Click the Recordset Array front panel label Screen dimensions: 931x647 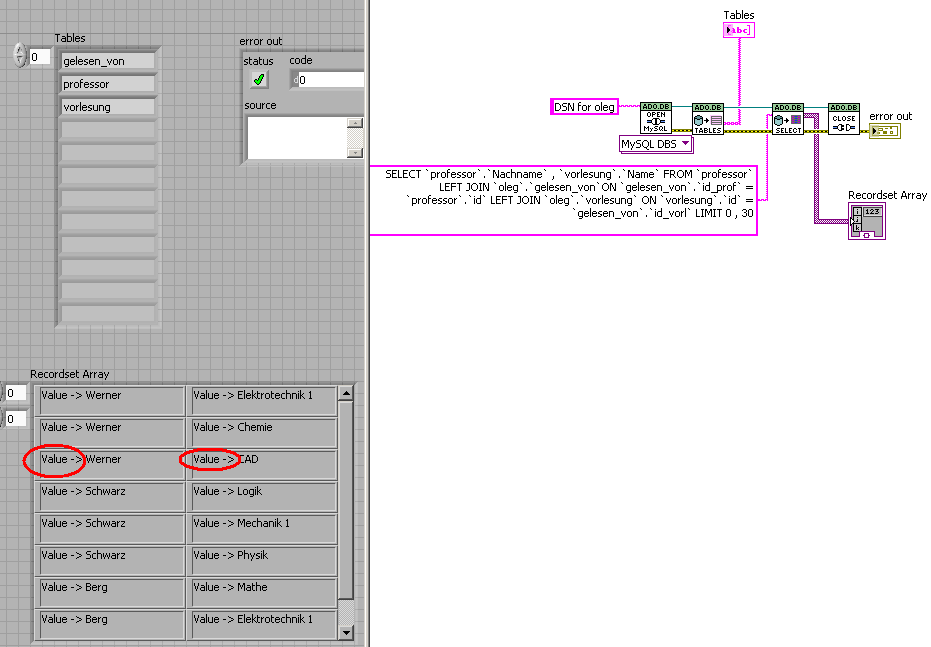coord(69,374)
